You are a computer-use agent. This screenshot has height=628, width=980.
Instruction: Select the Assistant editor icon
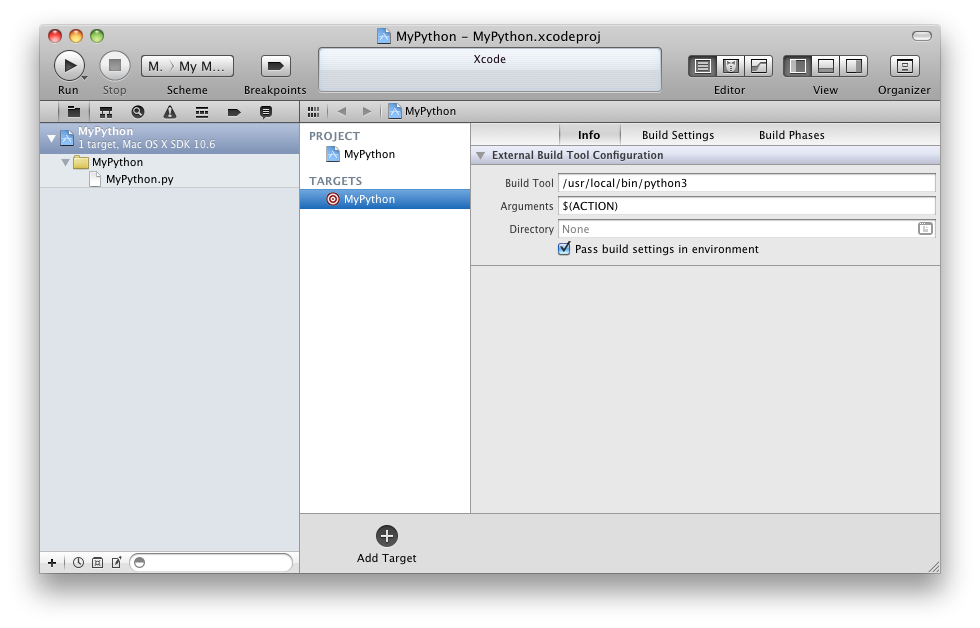point(731,66)
